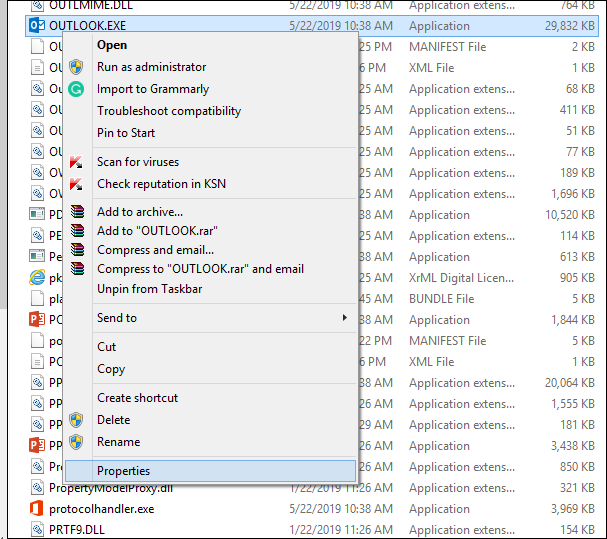Image resolution: width=607 pixels, height=539 pixels.
Task: Select the OUTLOOK.EXE file name
Action: [x=87, y=26]
